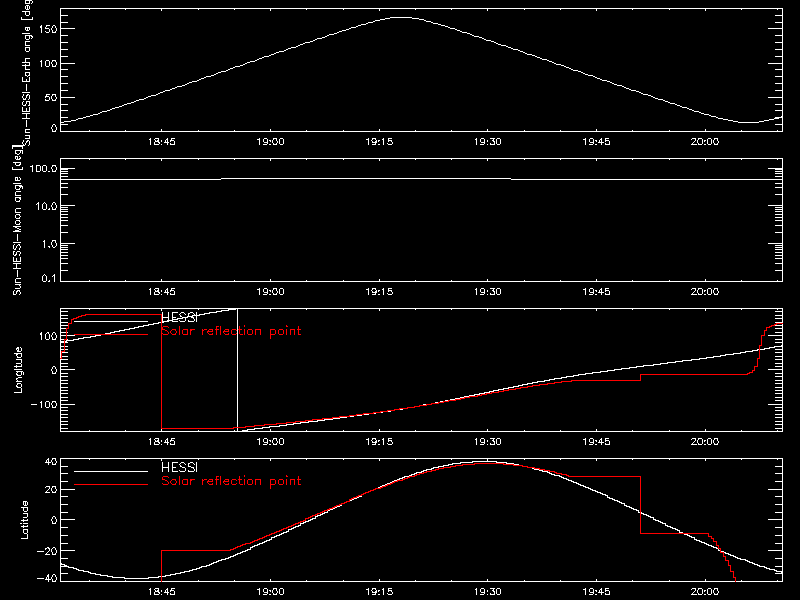Click 19:30 time label under Moon angle plot

[488, 291]
